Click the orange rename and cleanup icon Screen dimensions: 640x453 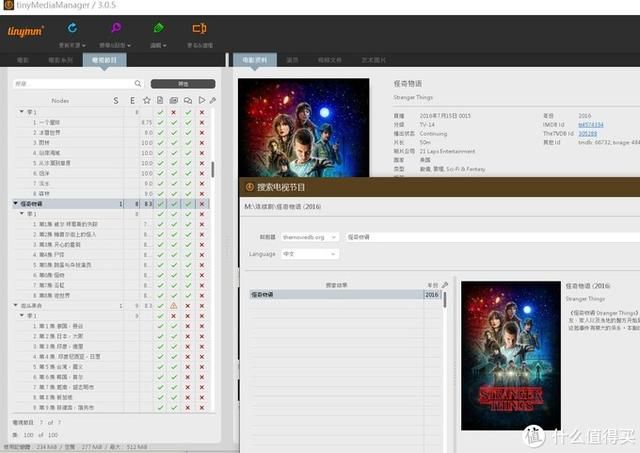199,28
